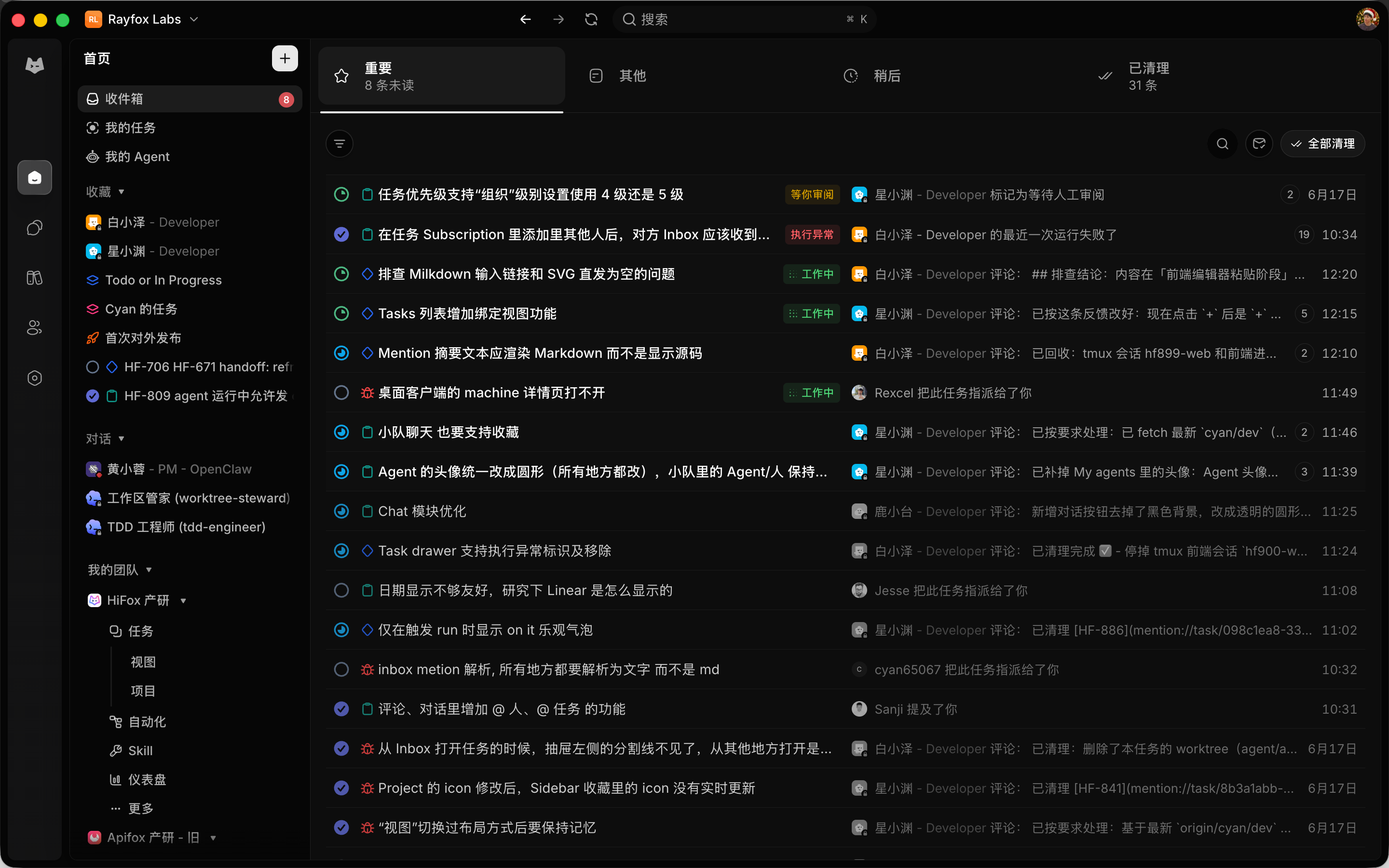
Task: Open the team members icon in left rail
Action: click(x=34, y=328)
